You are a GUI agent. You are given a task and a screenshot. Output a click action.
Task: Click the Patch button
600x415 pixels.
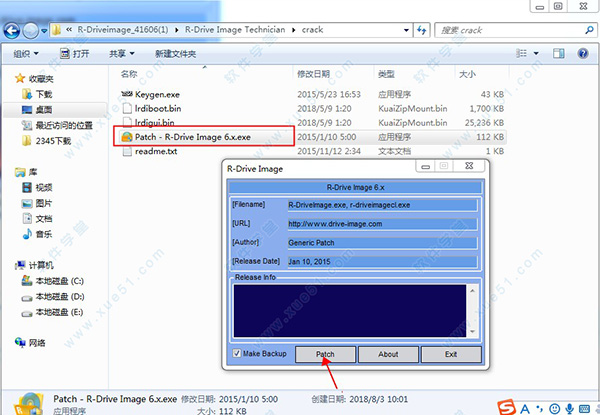pyautogui.click(x=325, y=354)
